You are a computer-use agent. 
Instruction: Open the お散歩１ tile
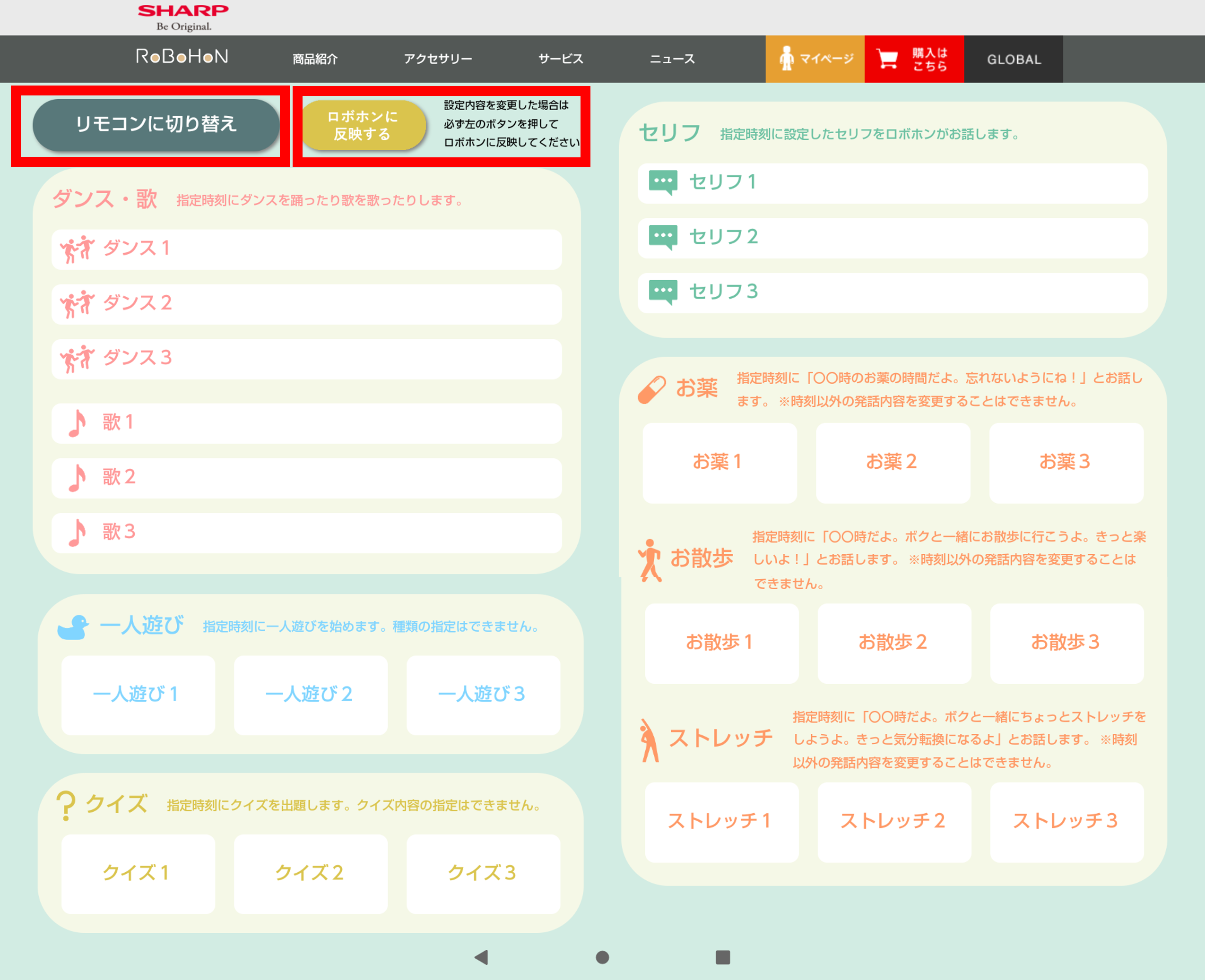pos(722,644)
